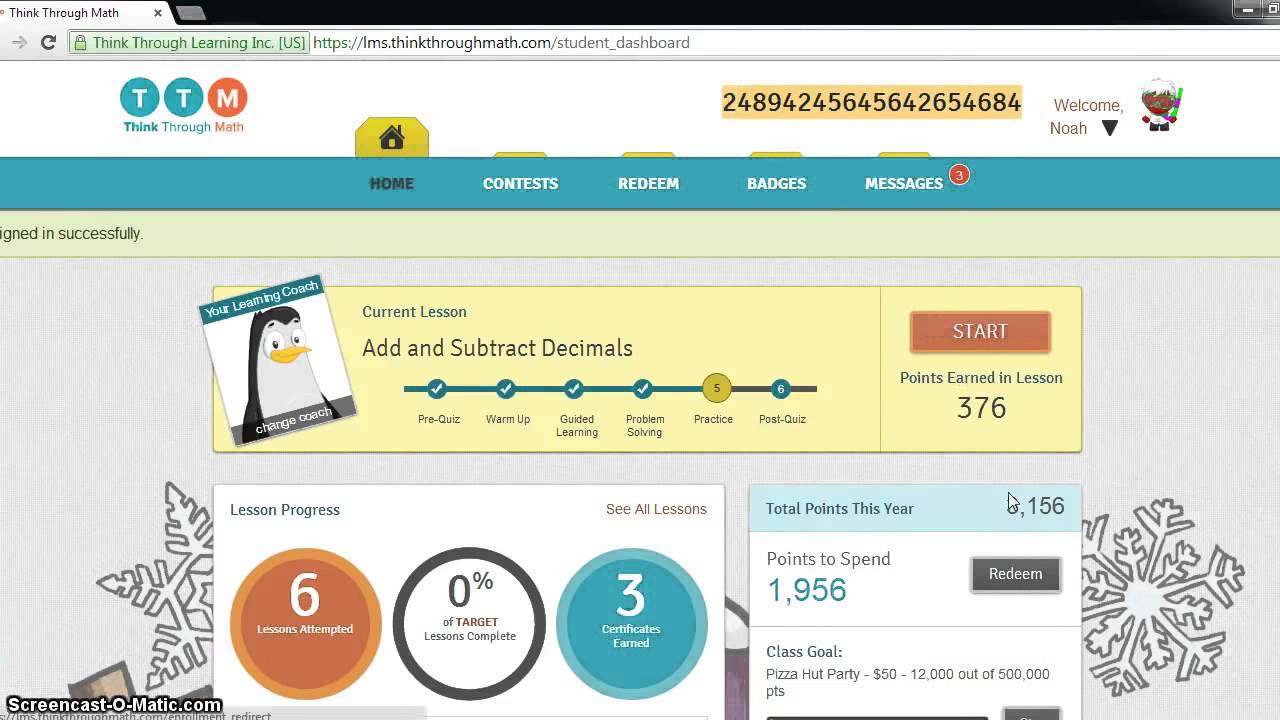Select step 6 Post-Quiz marker
Viewport: 1280px width, 720px height.
pos(781,389)
